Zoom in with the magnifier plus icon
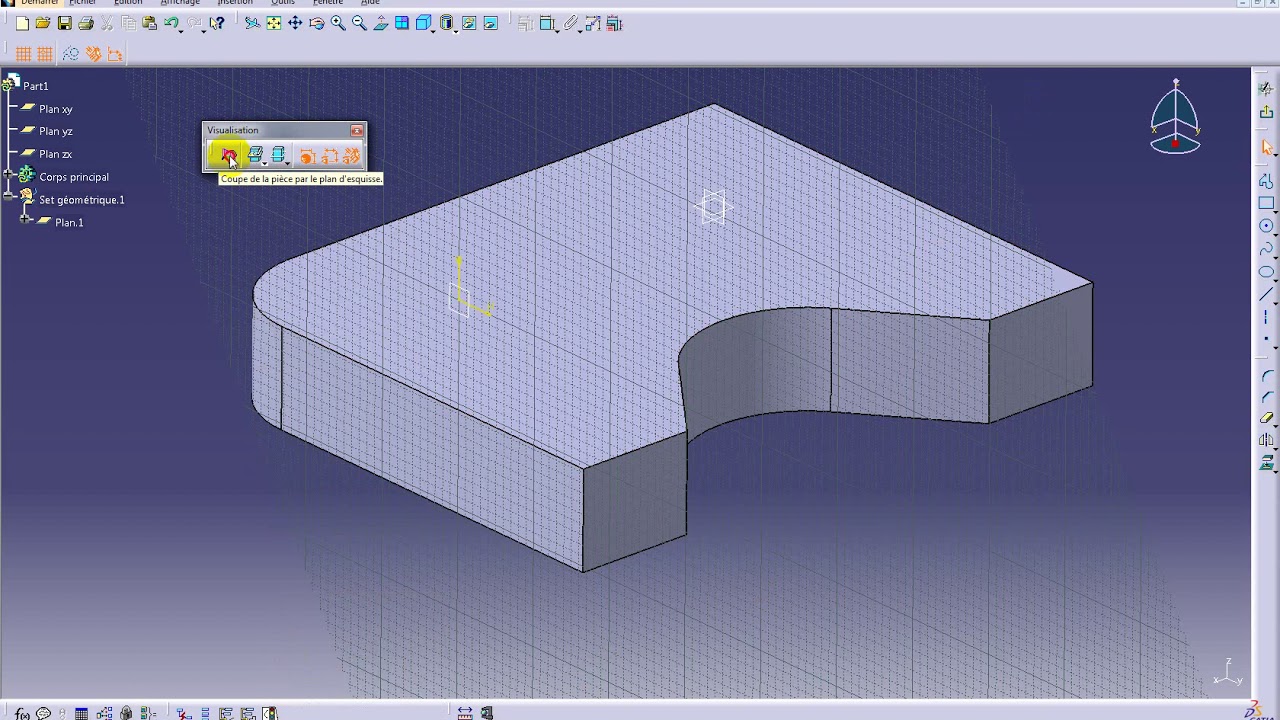Image resolution: width=1280 pixels, height=720 pixels. (338, 24)
